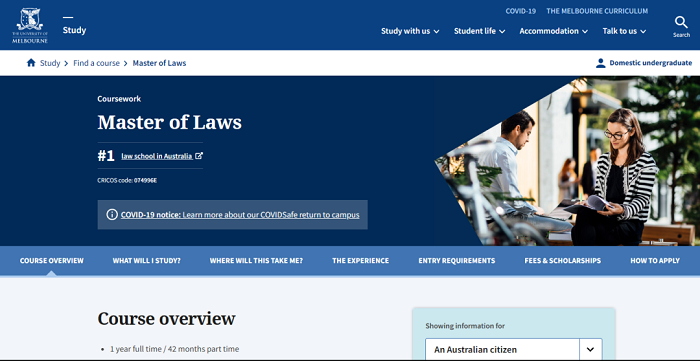The width and height of the screenshot is (700, 361).
Task: Click the Master of Laws heading
Action: (170, 122)
